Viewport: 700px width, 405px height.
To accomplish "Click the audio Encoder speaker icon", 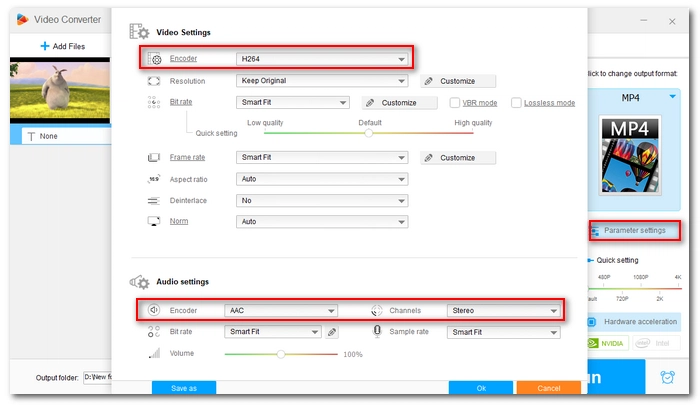I will pyautogui.click(x=154, y=310).
